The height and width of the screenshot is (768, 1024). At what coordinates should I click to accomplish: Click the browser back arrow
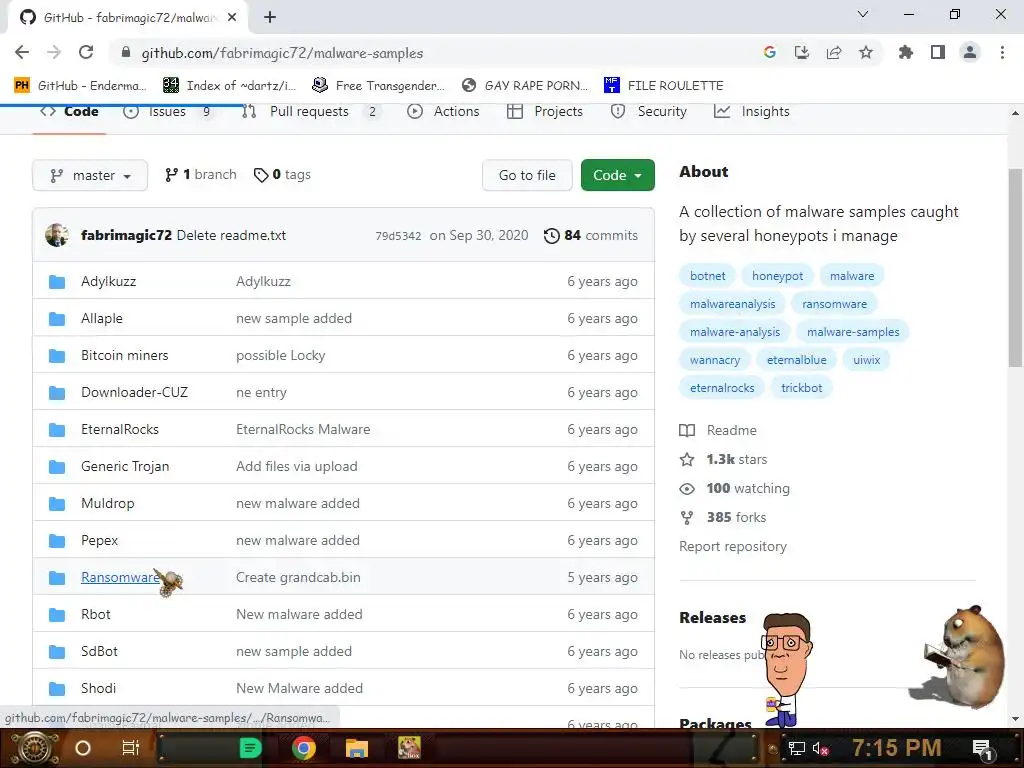tap(22, 52)
